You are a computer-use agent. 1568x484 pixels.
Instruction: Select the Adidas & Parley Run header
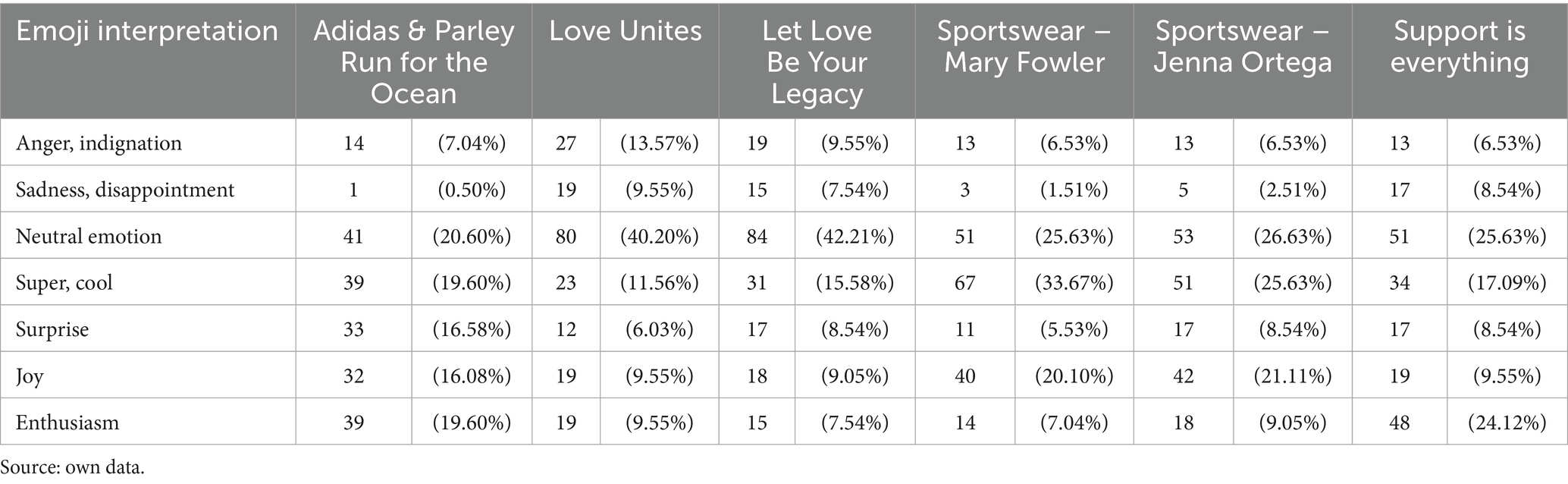[413, 62]
